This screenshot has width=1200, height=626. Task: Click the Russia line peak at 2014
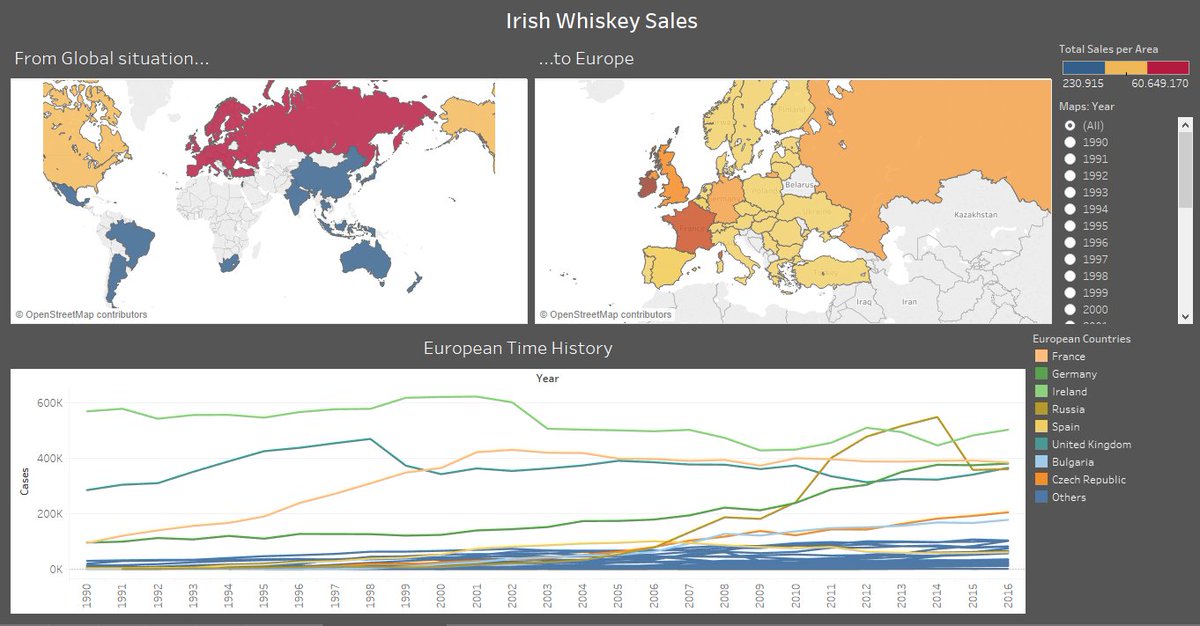(x=935, y=418)
